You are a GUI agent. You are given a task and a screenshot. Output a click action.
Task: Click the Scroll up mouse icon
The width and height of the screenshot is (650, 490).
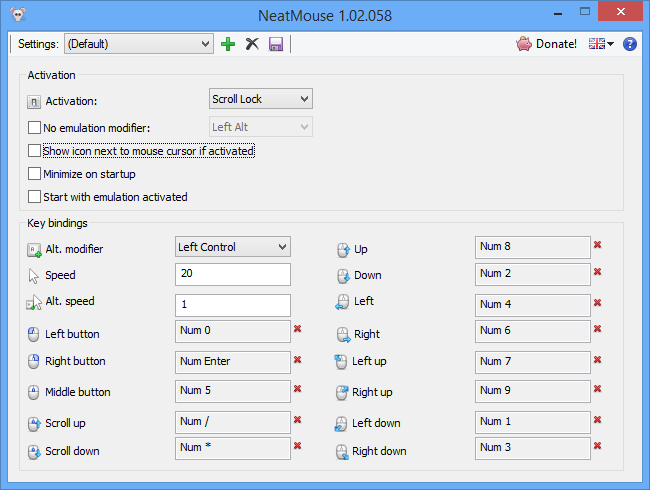(x=34, y=424)
